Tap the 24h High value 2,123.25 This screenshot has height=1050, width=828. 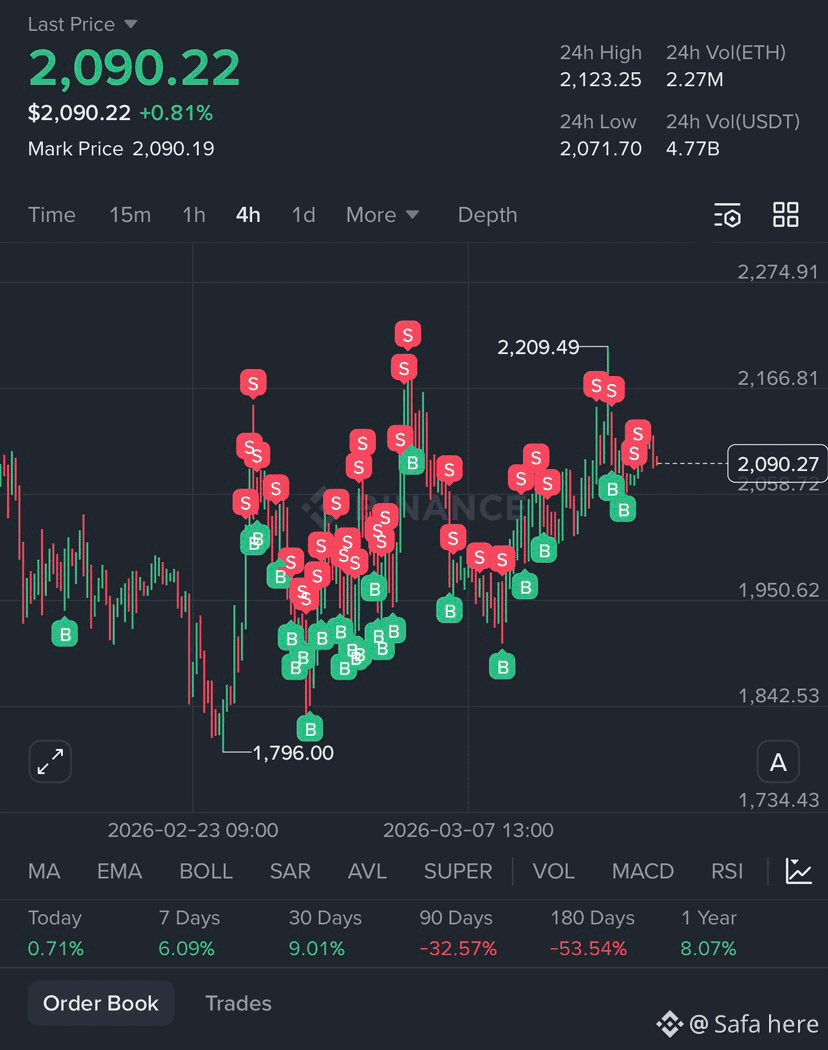pyautogui.click(x=600, y=80)
